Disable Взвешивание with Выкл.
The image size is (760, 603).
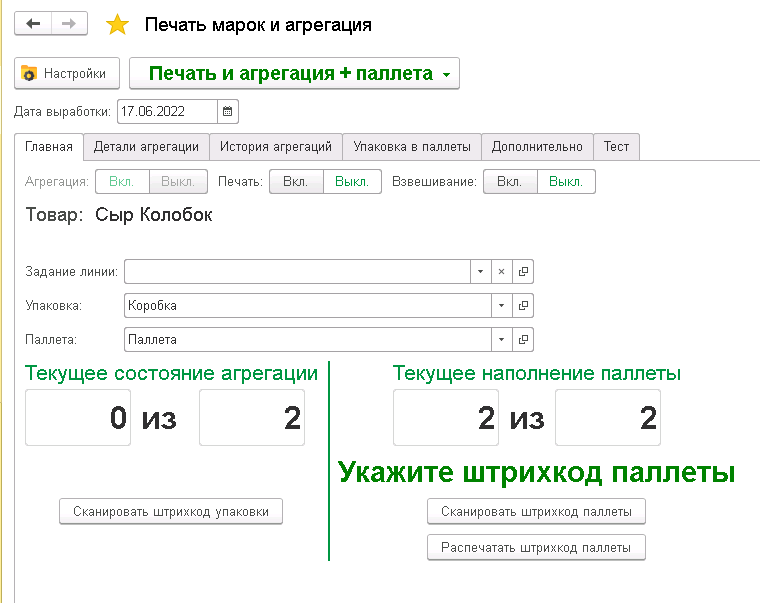(x=566, y=182)
